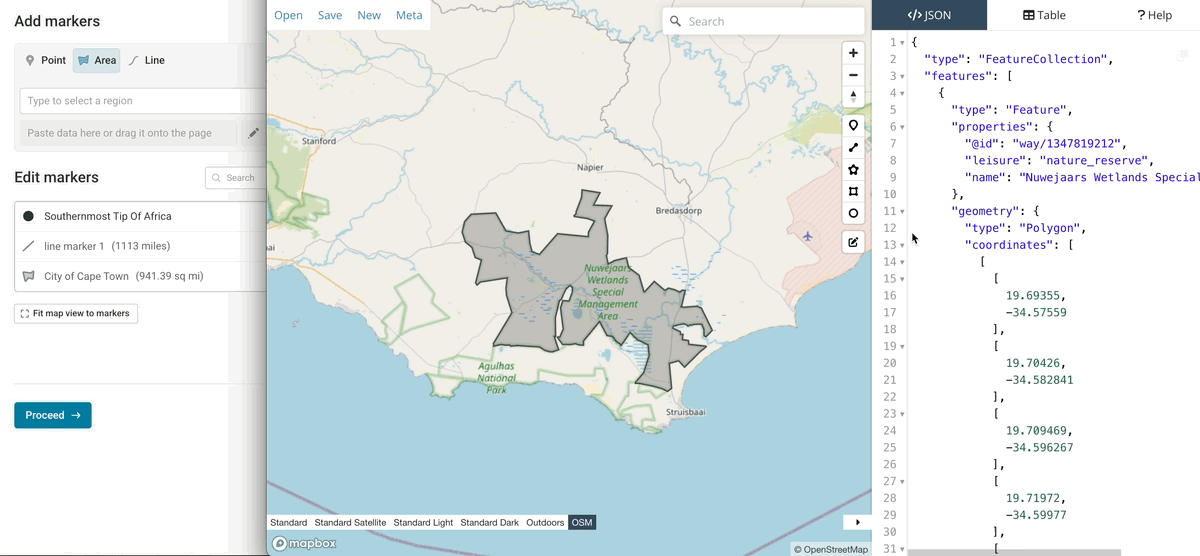Click the Paste data here field
1200x556 pixels.
coord(129,133)
